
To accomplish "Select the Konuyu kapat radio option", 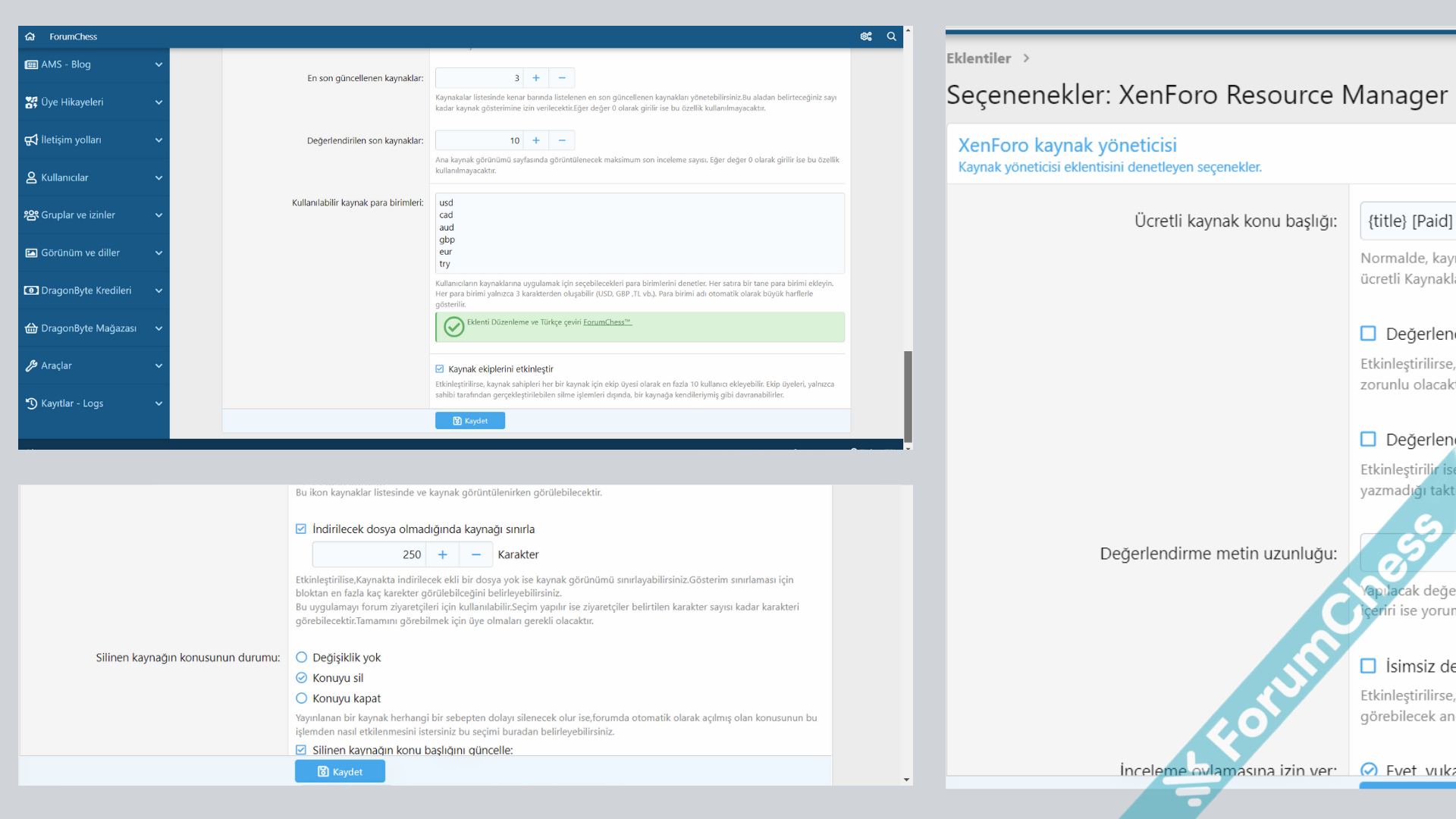I will tap(302, 698).
